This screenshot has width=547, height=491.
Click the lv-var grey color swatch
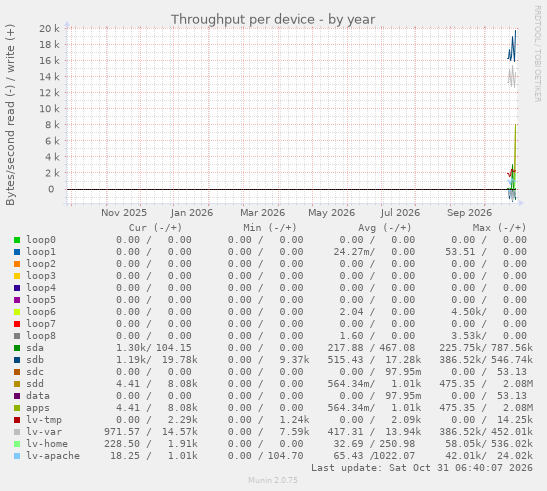coord(17,432)
